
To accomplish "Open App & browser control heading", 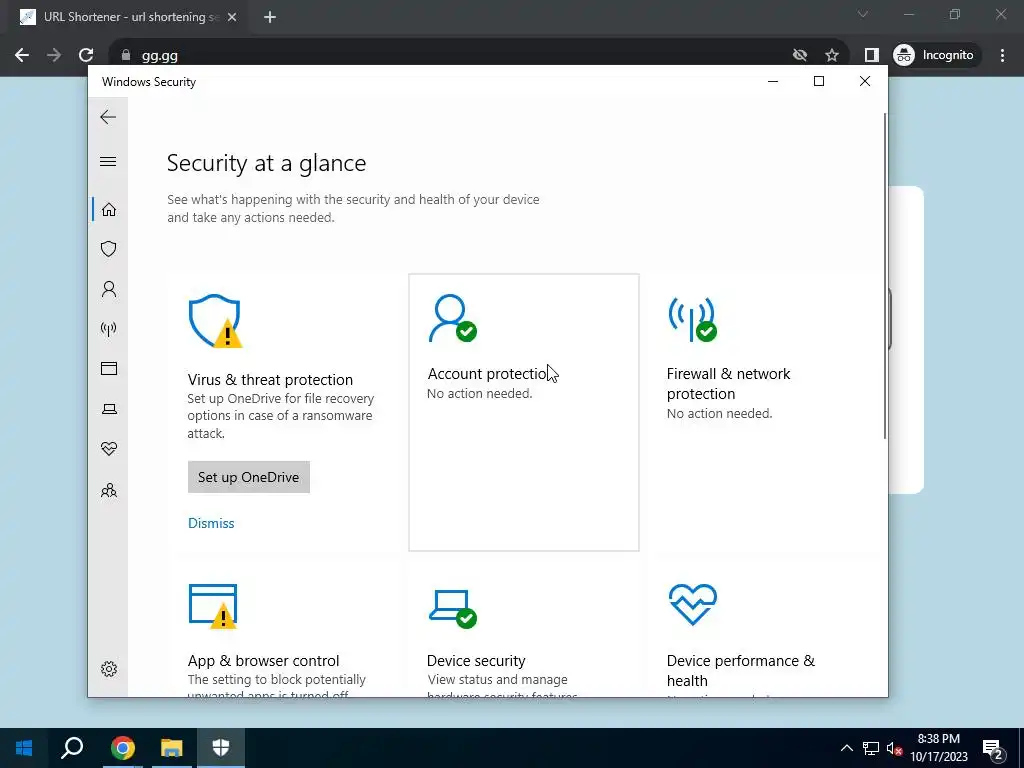I will tap(263, 660).
